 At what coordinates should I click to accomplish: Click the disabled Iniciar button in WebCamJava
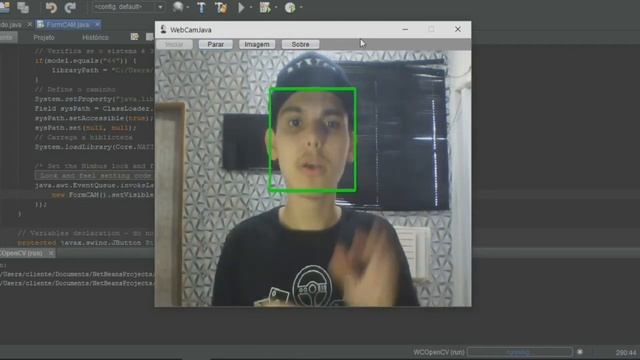[174, 44]
